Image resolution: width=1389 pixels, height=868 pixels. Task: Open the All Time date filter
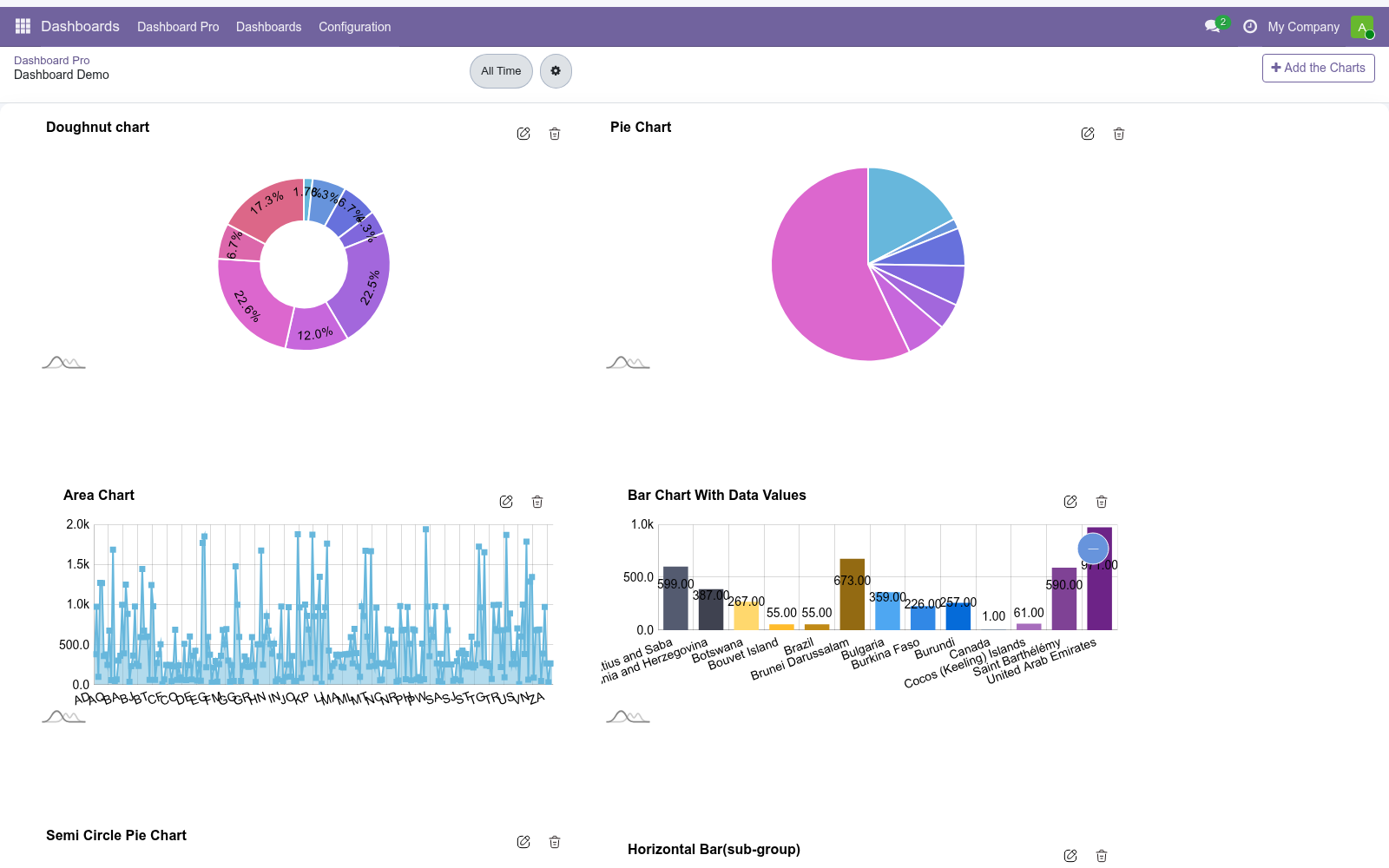click(501, 71)
